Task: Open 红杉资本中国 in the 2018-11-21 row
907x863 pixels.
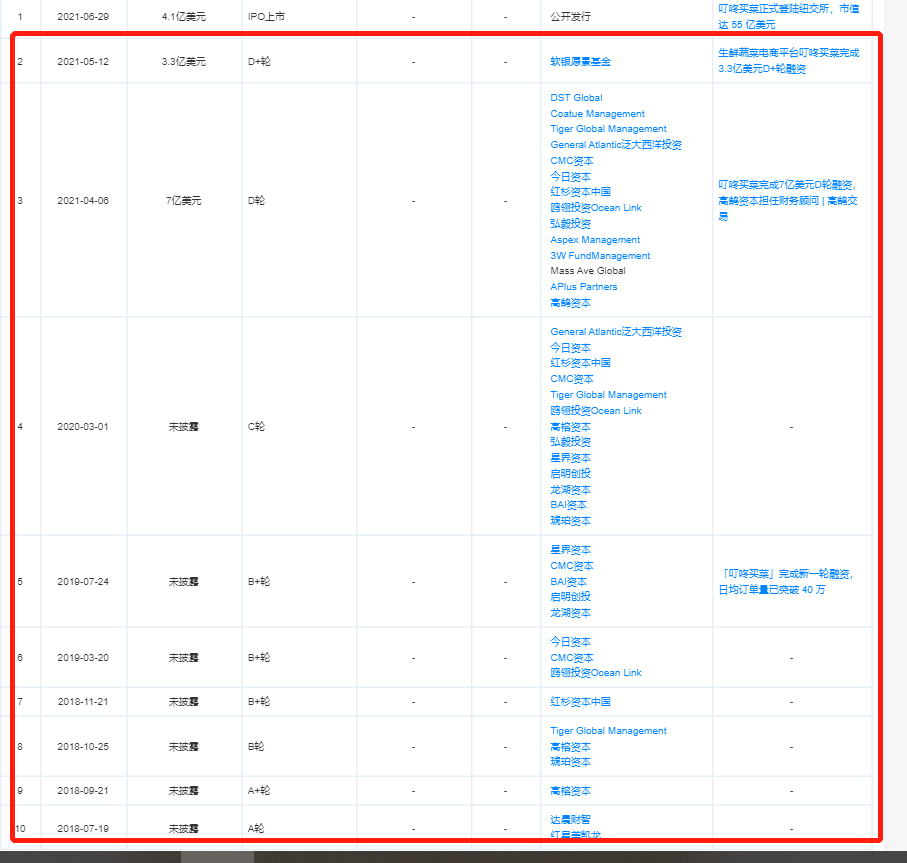Action: coord(580,702)
